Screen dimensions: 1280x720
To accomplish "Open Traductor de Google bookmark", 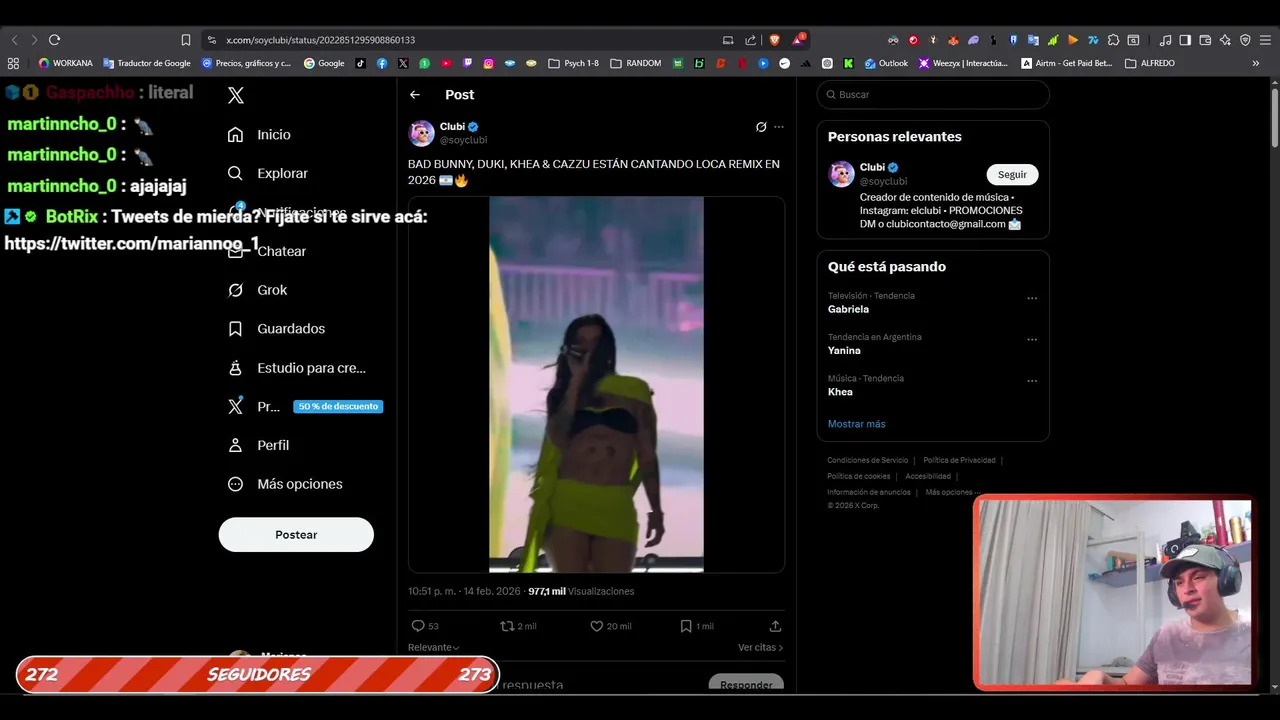I will (147, 63).
